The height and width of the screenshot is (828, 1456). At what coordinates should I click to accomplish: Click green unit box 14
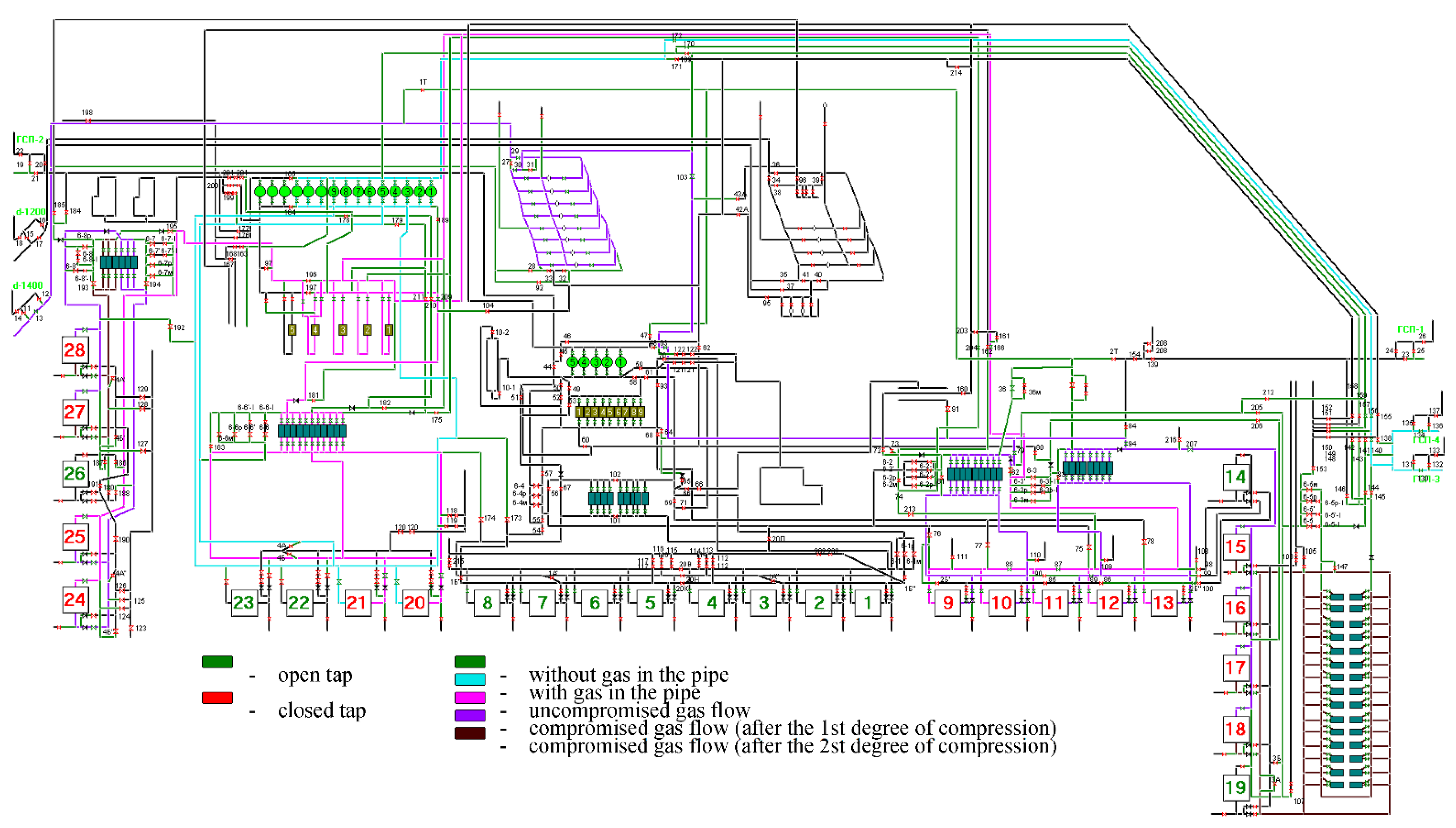[x=1236, y=476]
